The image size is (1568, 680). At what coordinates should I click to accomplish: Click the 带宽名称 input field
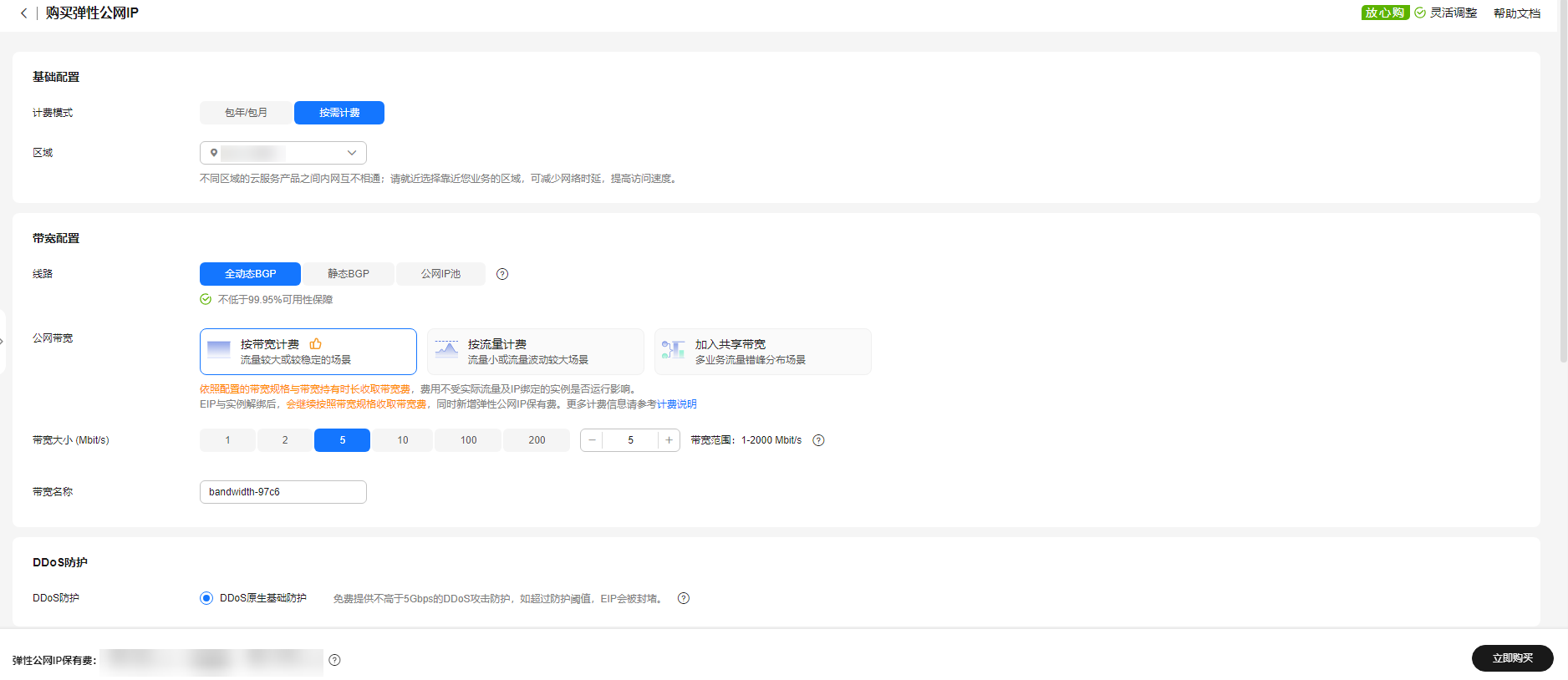(x=283, y=492)
